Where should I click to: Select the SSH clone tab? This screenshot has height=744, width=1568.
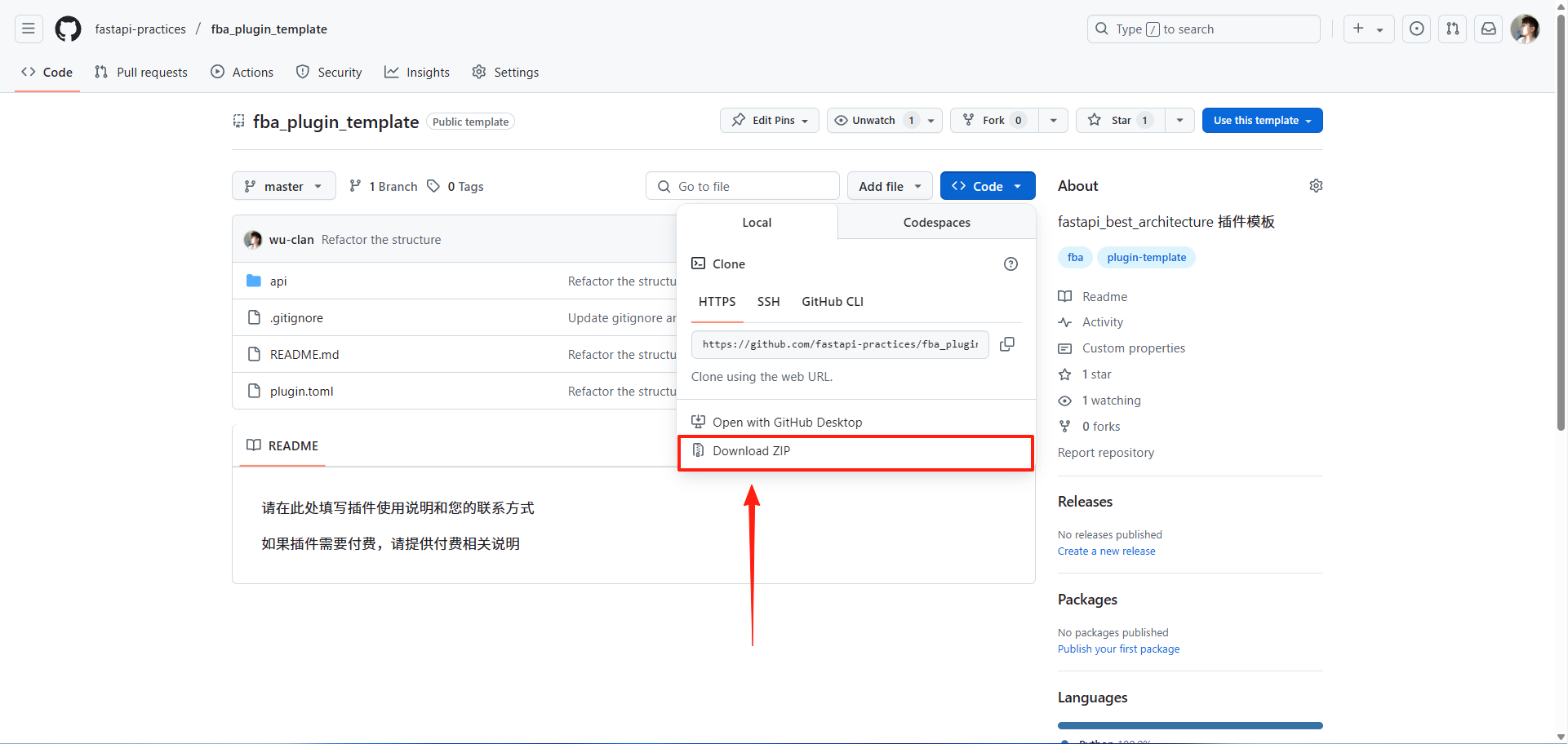coord(768,302)
